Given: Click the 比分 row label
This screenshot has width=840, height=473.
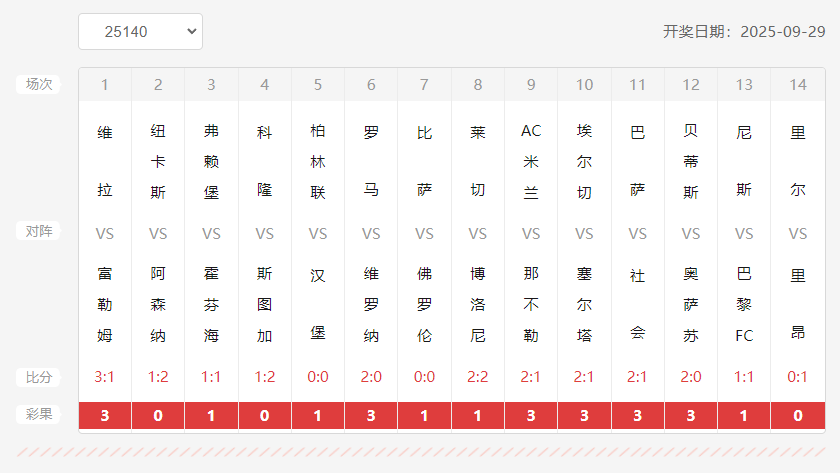Looking at the screenshot, I should coord(38,377).
